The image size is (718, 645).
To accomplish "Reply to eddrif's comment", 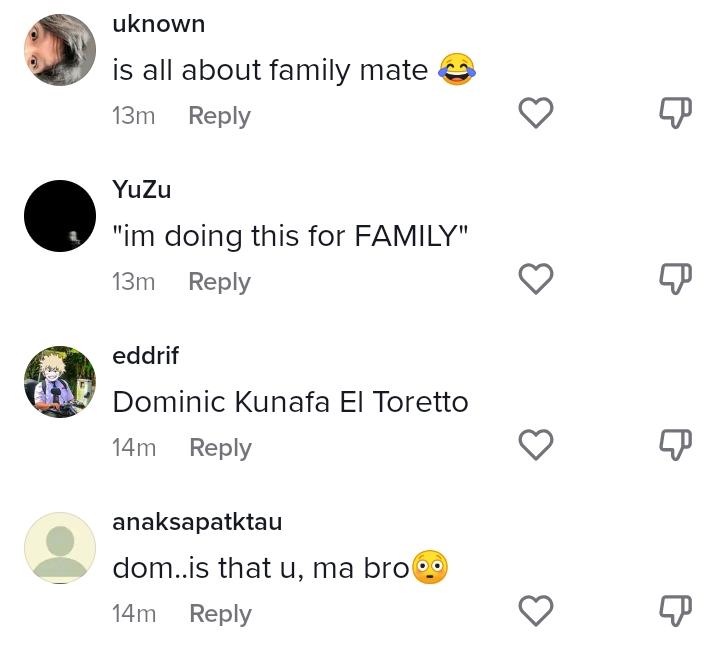I will pos(220,448).
